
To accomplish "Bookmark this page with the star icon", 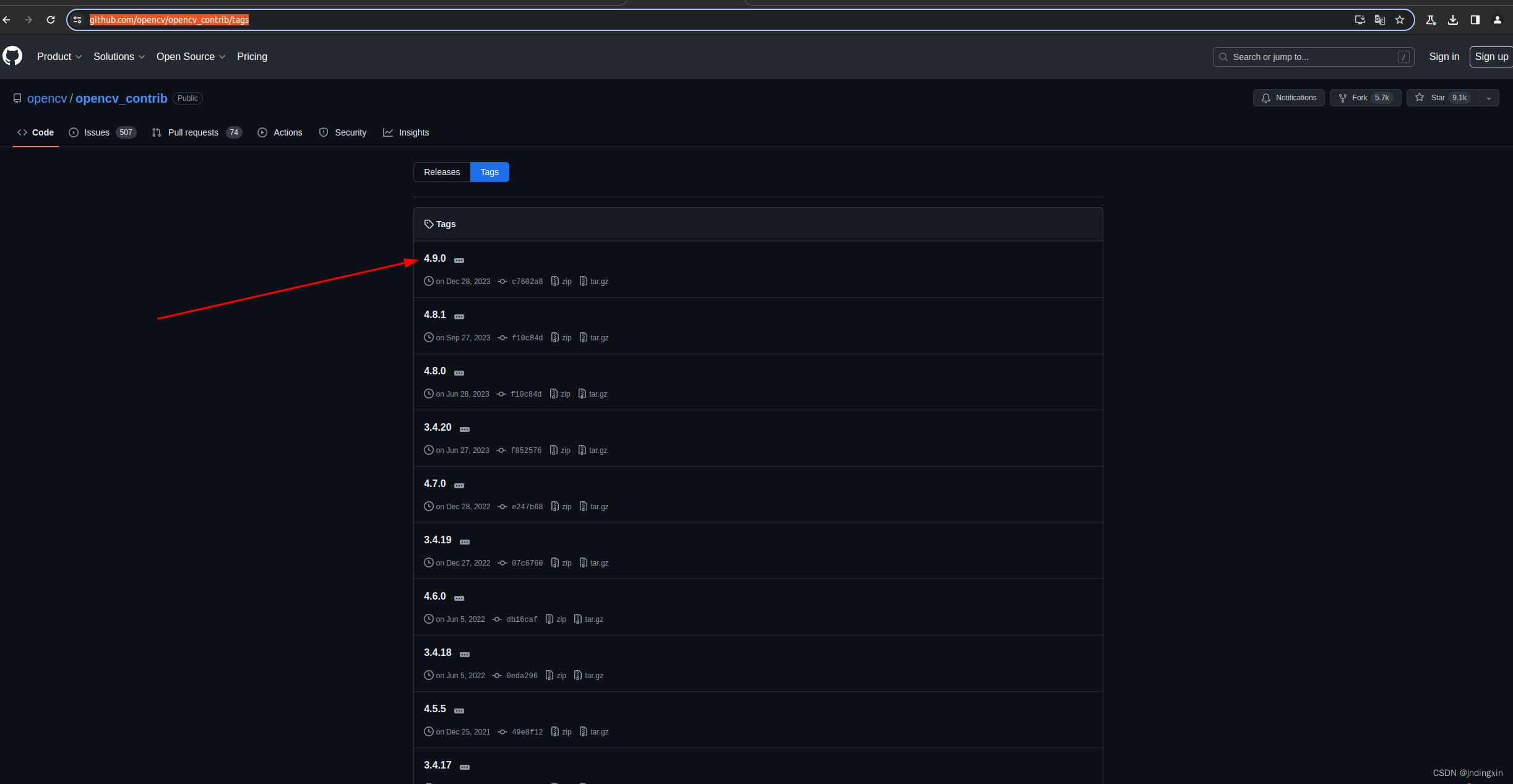I will tap(1400, 20).
